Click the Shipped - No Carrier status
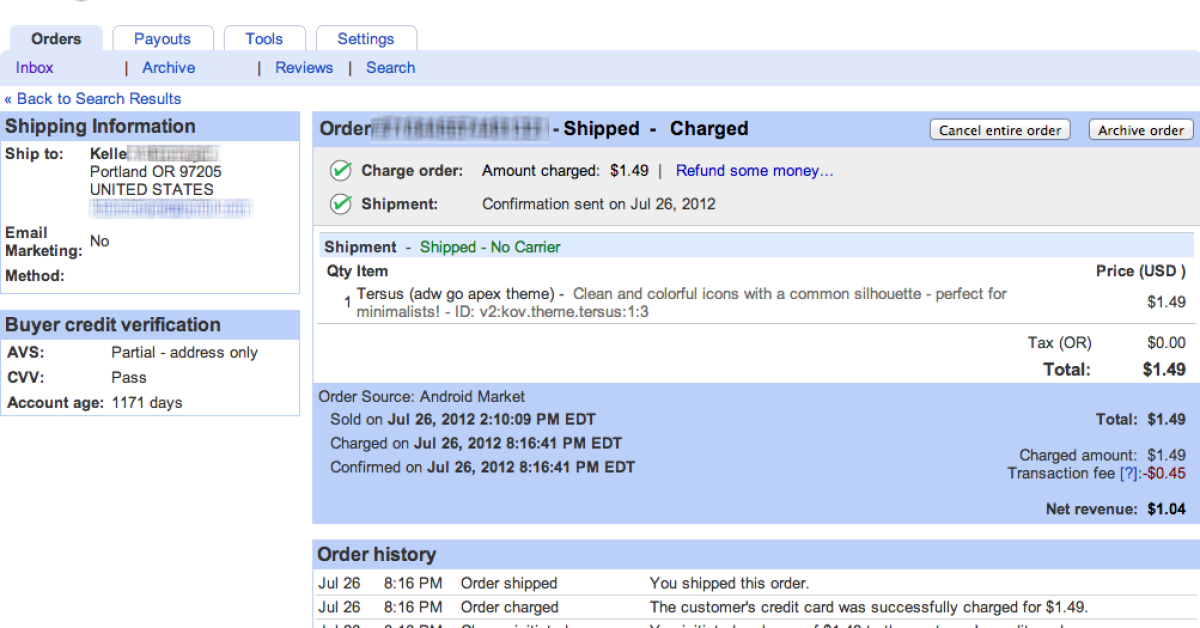1200x628 pixels. tap(490, 247)
